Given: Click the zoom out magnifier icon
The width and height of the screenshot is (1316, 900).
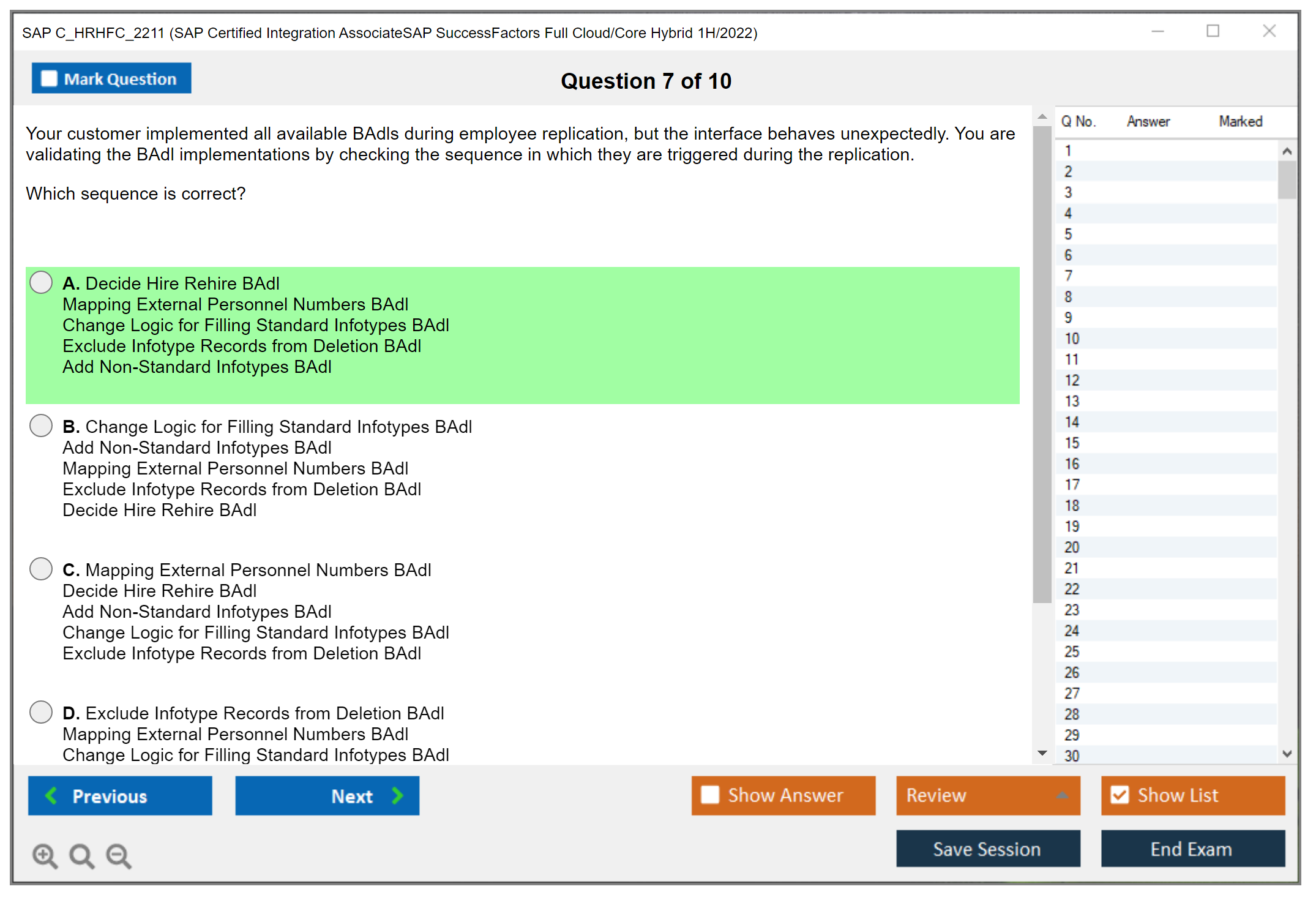Looking at the screenshot, I should tap(118, 855).
